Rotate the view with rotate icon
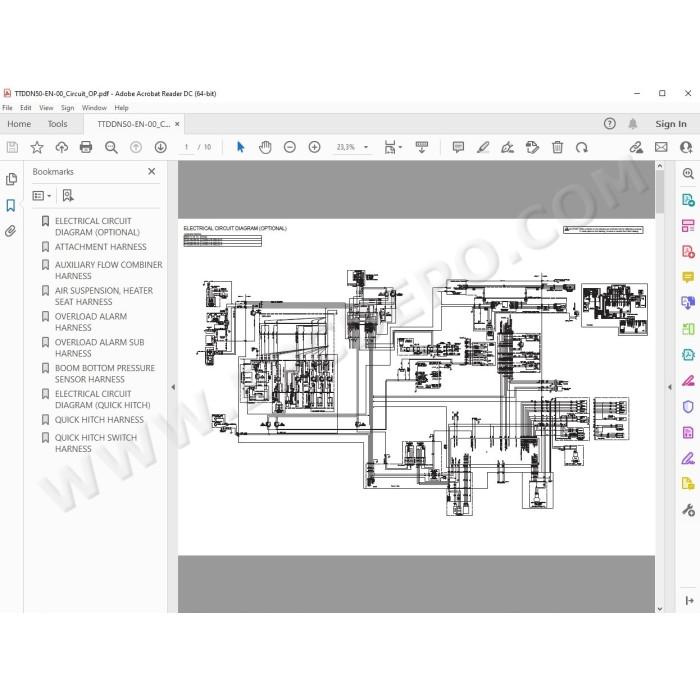 [x=582, y=147]
